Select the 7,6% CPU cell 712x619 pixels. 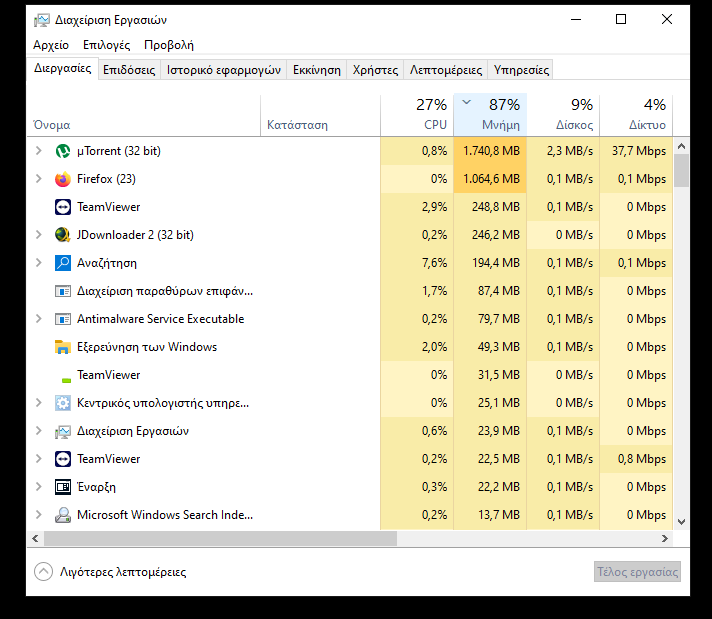[x=417, y=263]
